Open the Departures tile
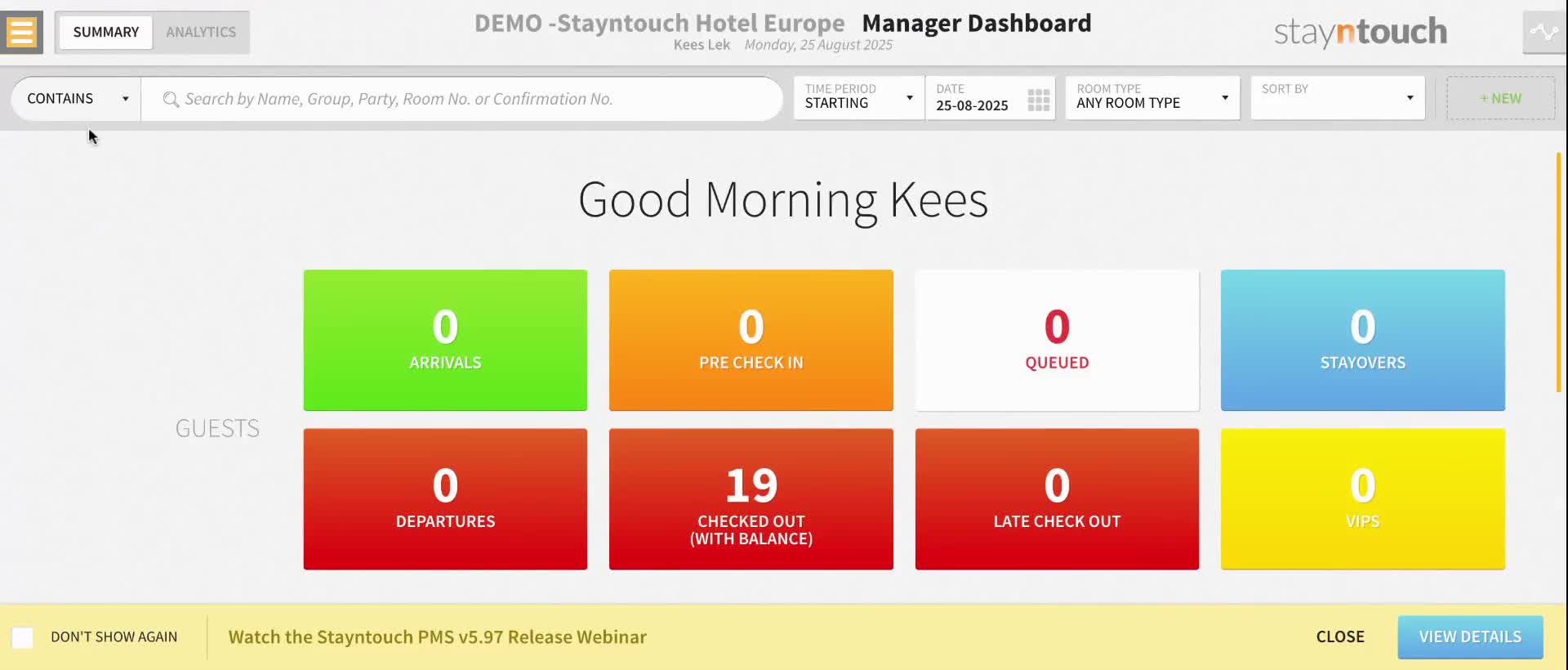 click(445, 499)
